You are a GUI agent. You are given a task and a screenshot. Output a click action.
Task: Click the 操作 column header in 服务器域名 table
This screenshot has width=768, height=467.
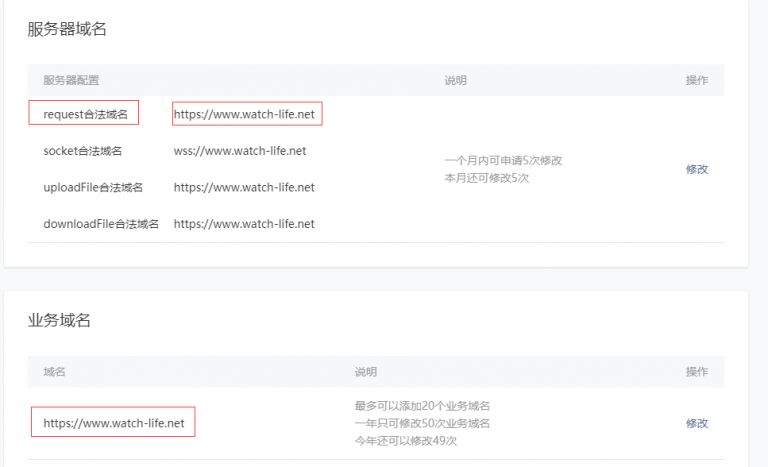696,80
